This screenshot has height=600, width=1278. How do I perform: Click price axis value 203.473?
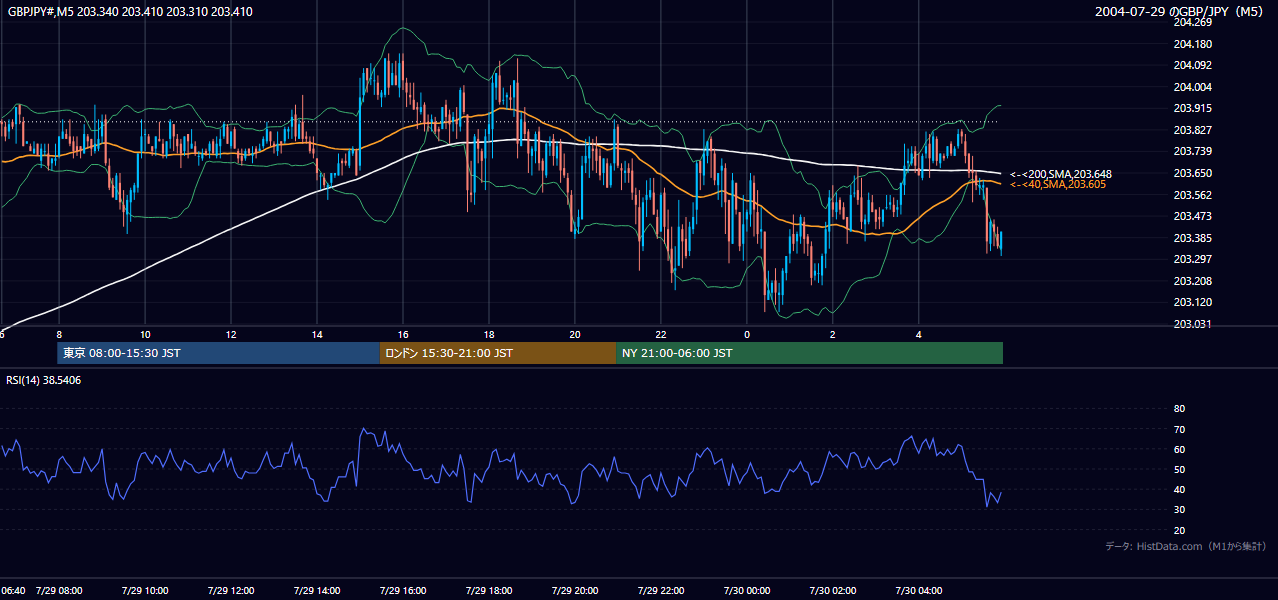pyautogui.click(x=1192, y=216)
